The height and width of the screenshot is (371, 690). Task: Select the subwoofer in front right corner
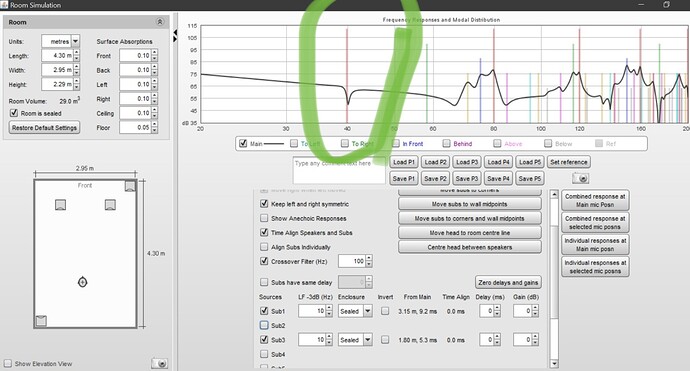coord(130,186)
